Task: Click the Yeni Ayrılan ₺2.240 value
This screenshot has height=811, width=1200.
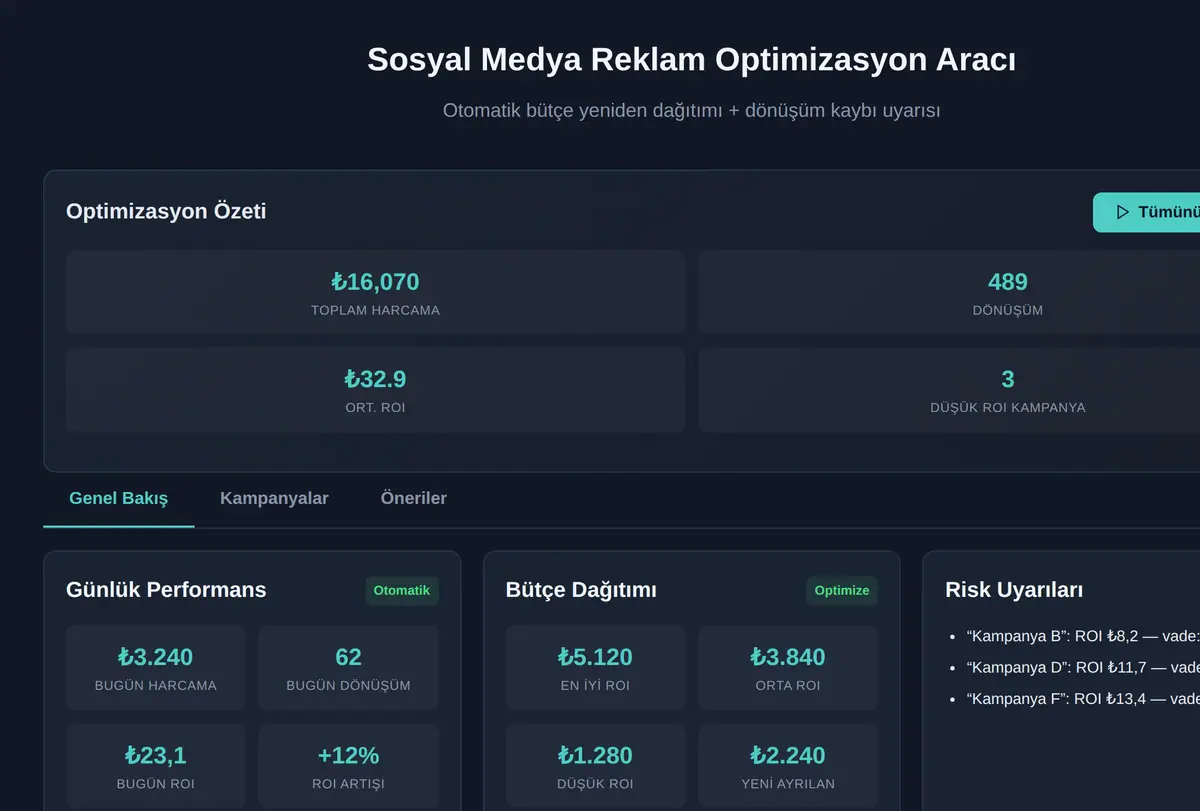Action: pyautogui.click(x=788, y=755)
